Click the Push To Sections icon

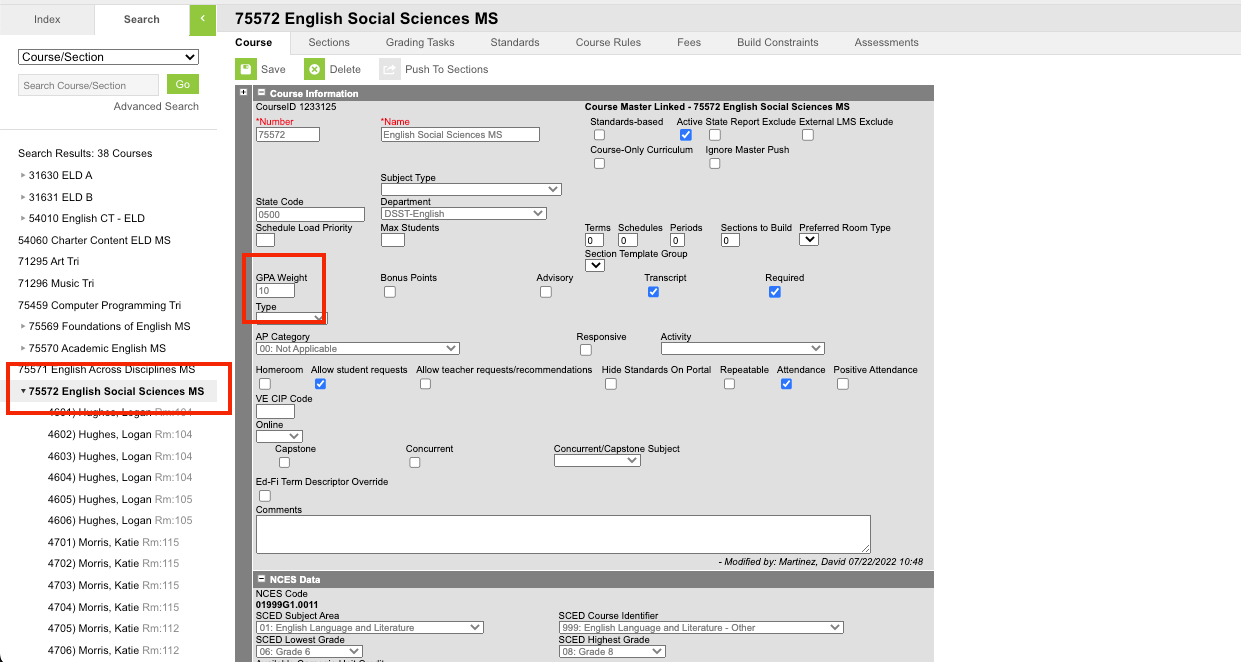388,69
